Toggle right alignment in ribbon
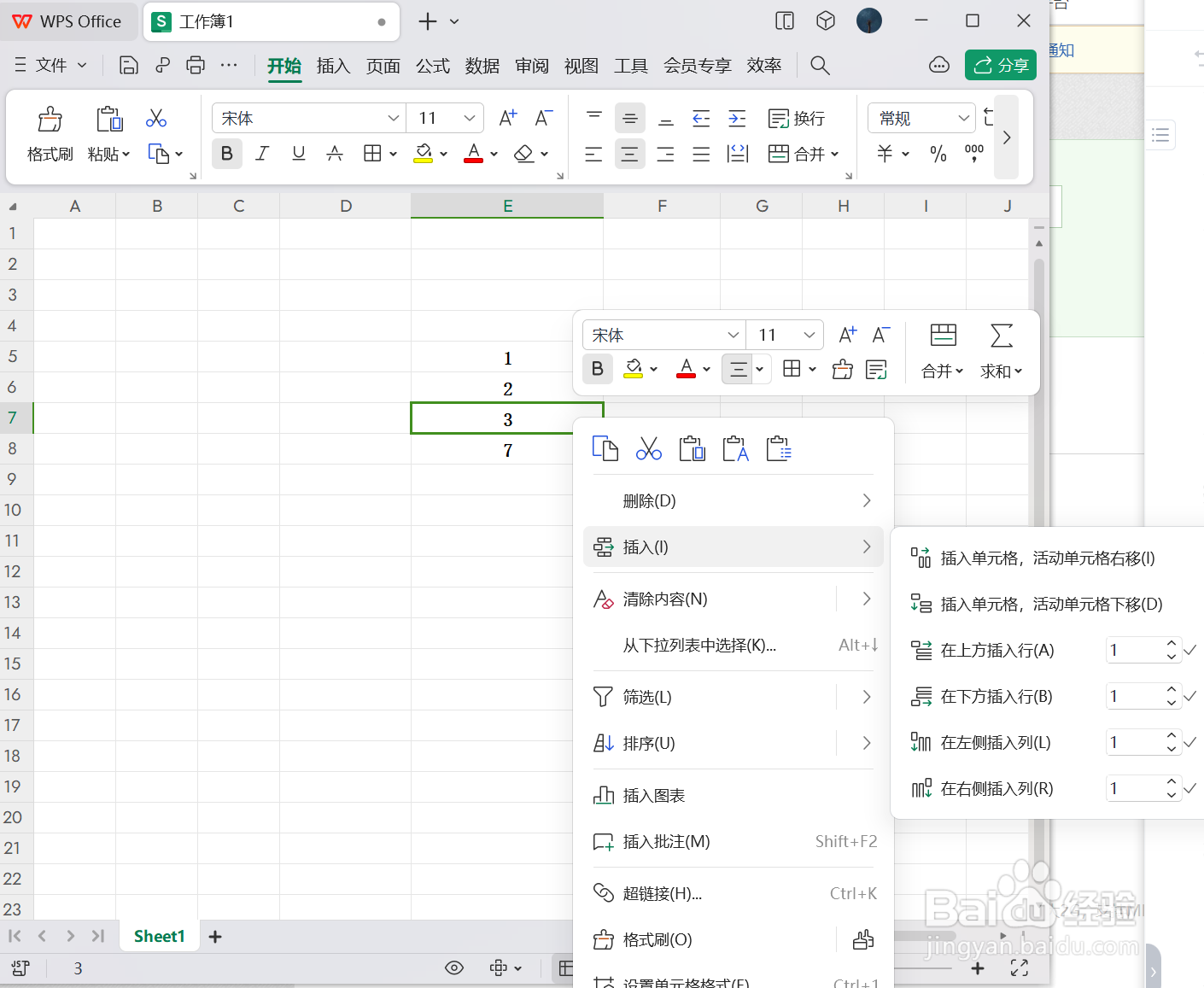1204x988 pixels. point(665,154)
